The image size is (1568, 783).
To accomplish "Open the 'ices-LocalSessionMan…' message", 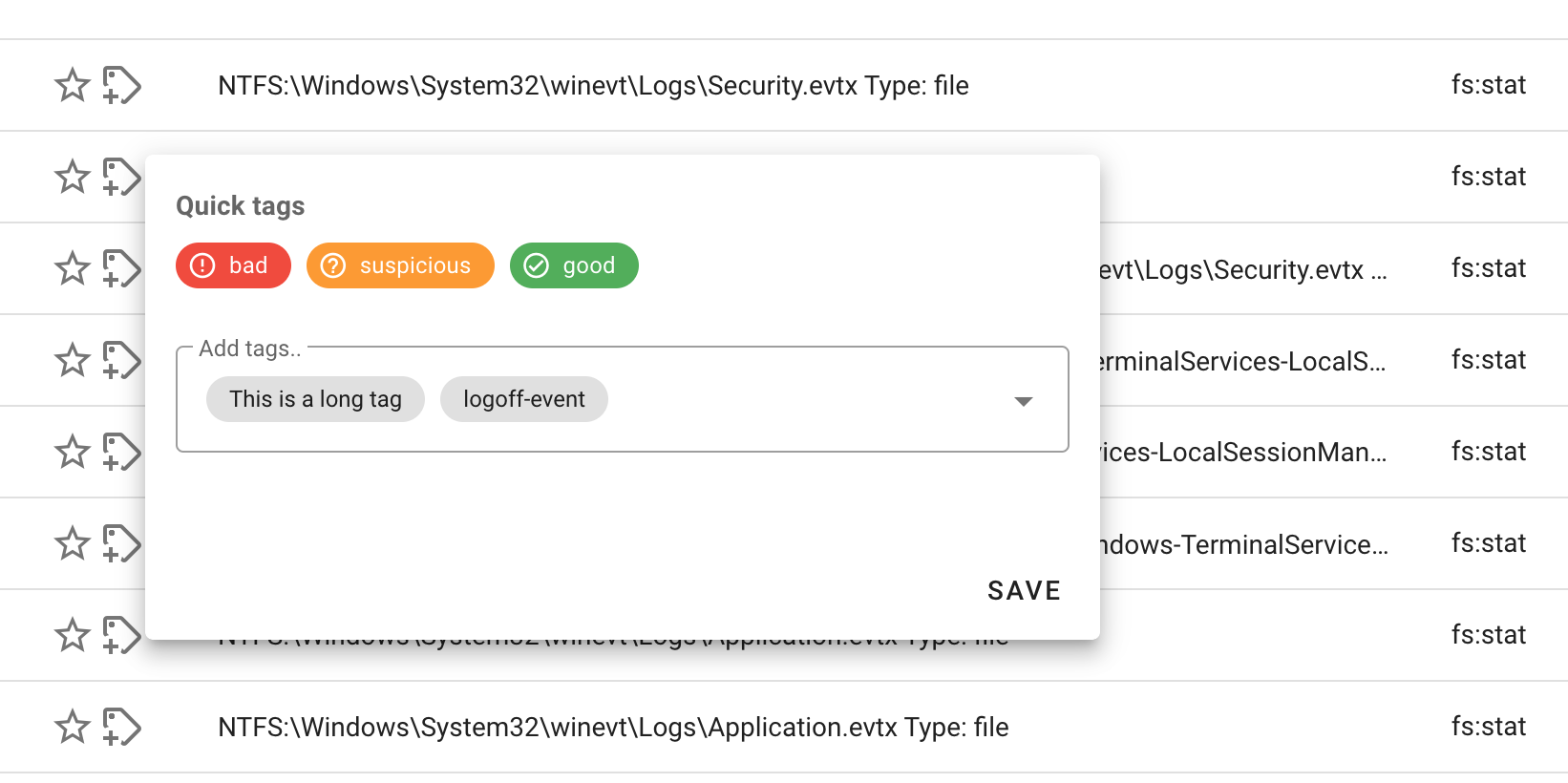I will click(1243, 453).
